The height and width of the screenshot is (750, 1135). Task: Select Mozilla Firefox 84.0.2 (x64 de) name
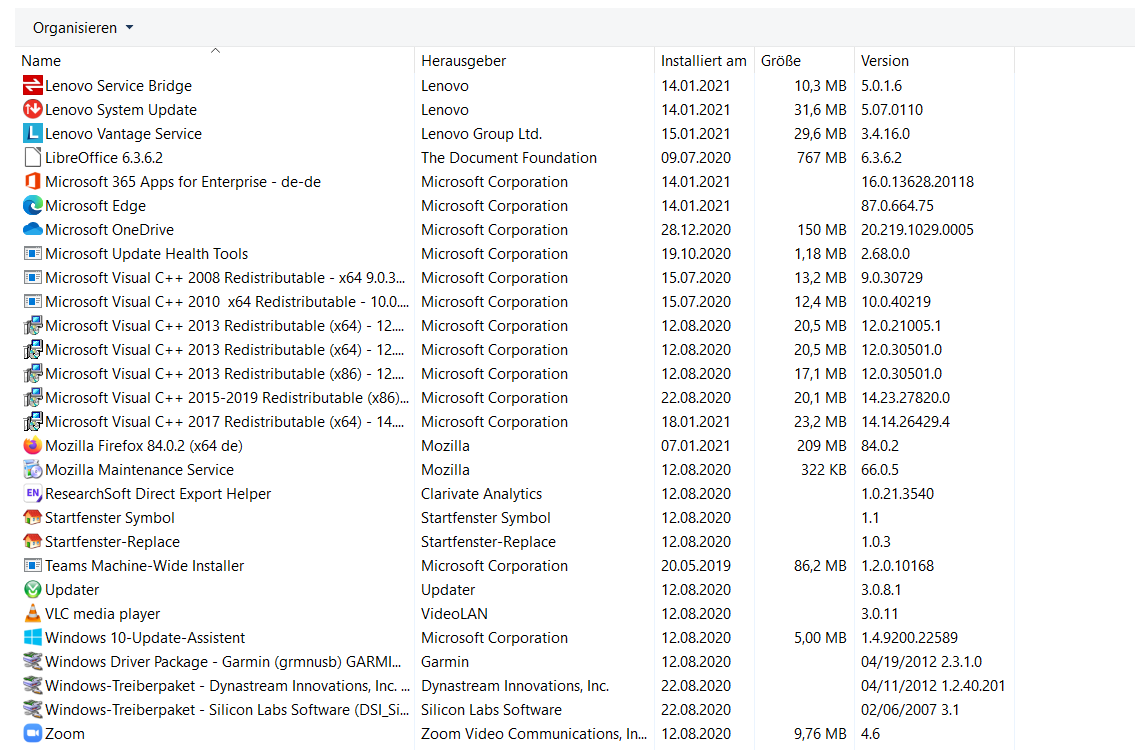(143, 445)
